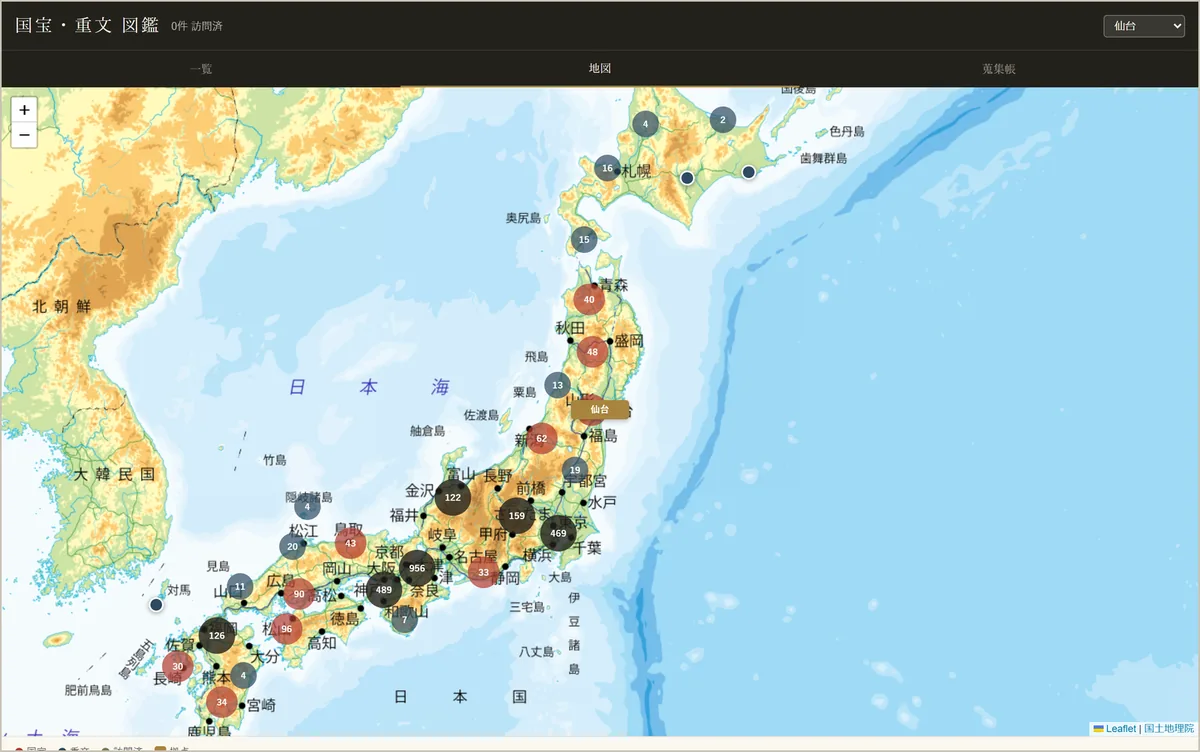The height and width of the screenshot is (752, 1200).
Task: Click the 13 cluster near 粟島
Action: pos(557,385)
